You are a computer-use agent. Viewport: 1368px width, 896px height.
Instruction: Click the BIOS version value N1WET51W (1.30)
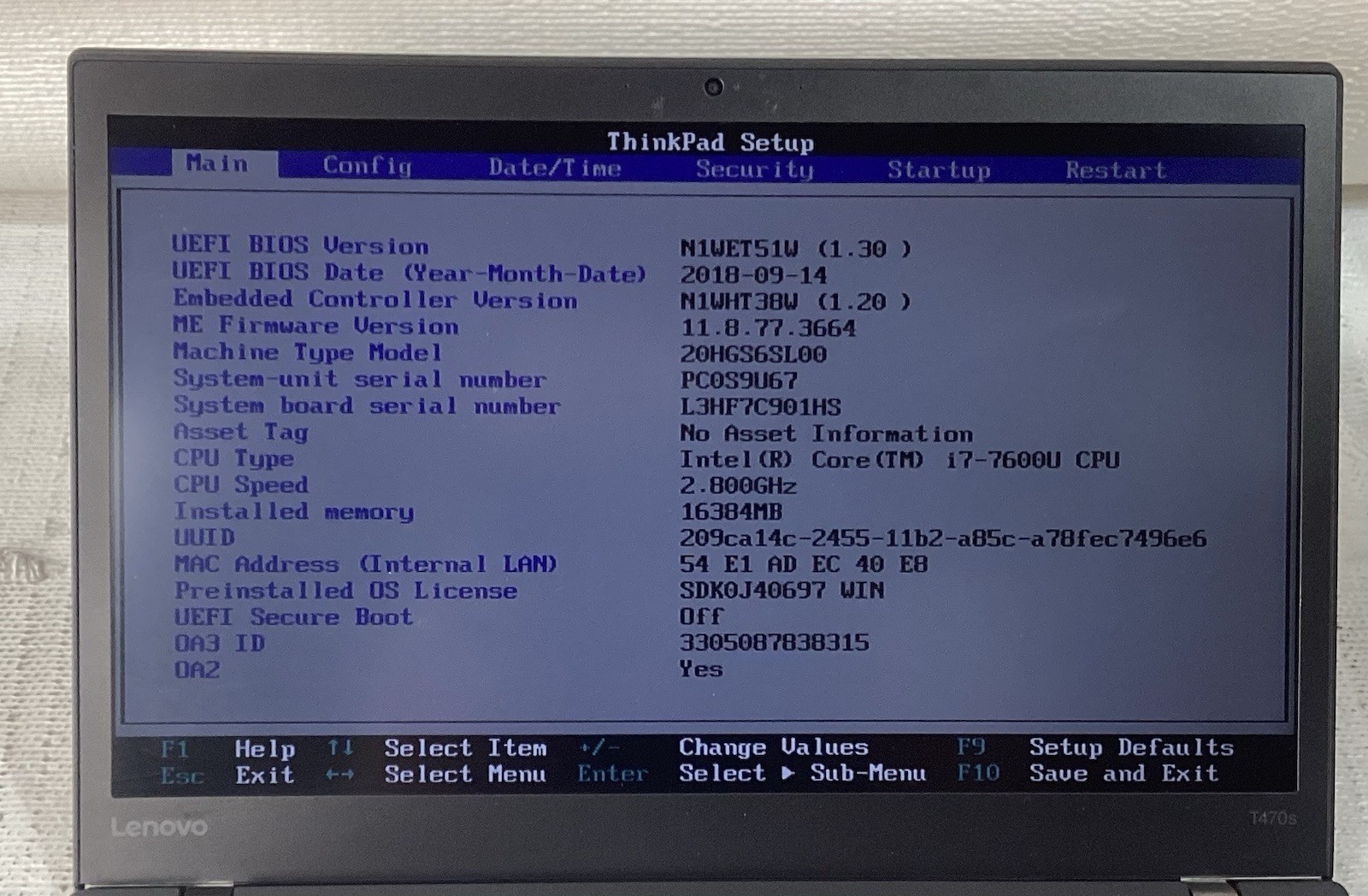[796, 249]
